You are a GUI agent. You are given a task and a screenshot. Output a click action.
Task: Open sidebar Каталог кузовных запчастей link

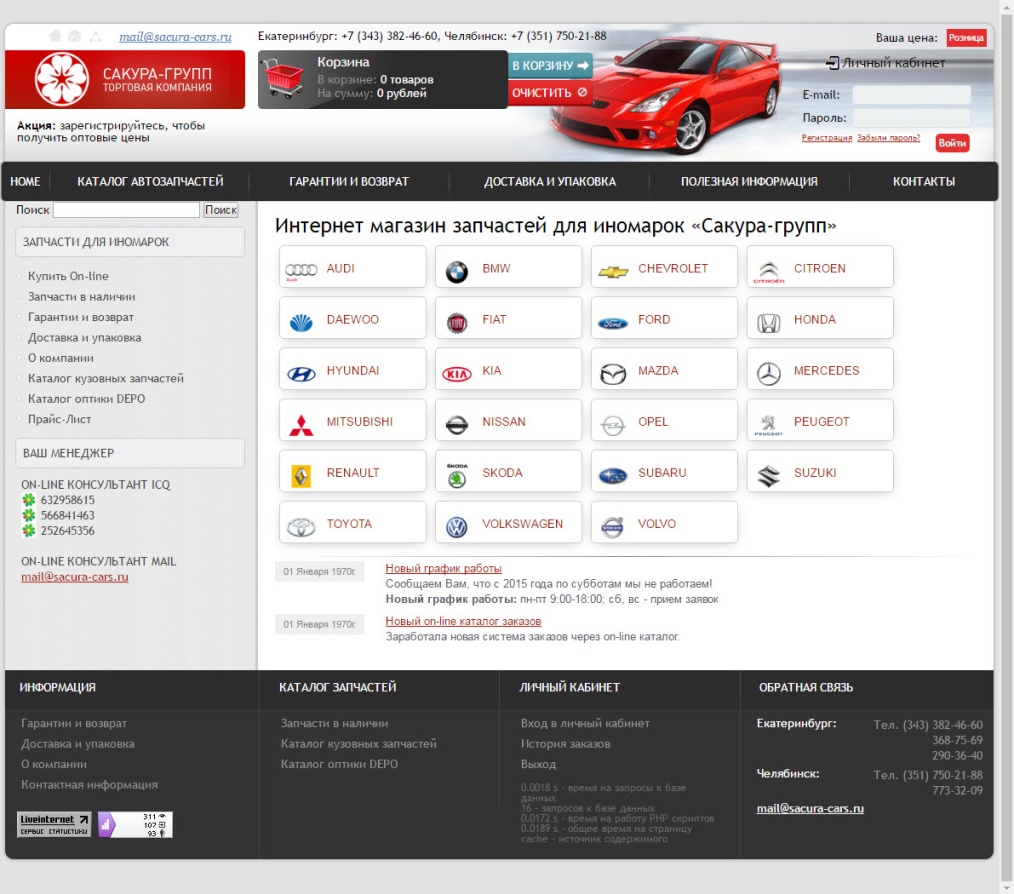pyautogui.click(x=105, y=378)
